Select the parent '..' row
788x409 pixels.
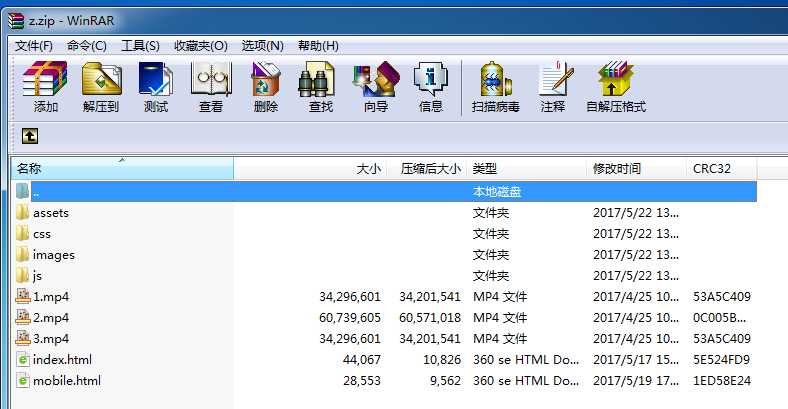click(394, 191)
